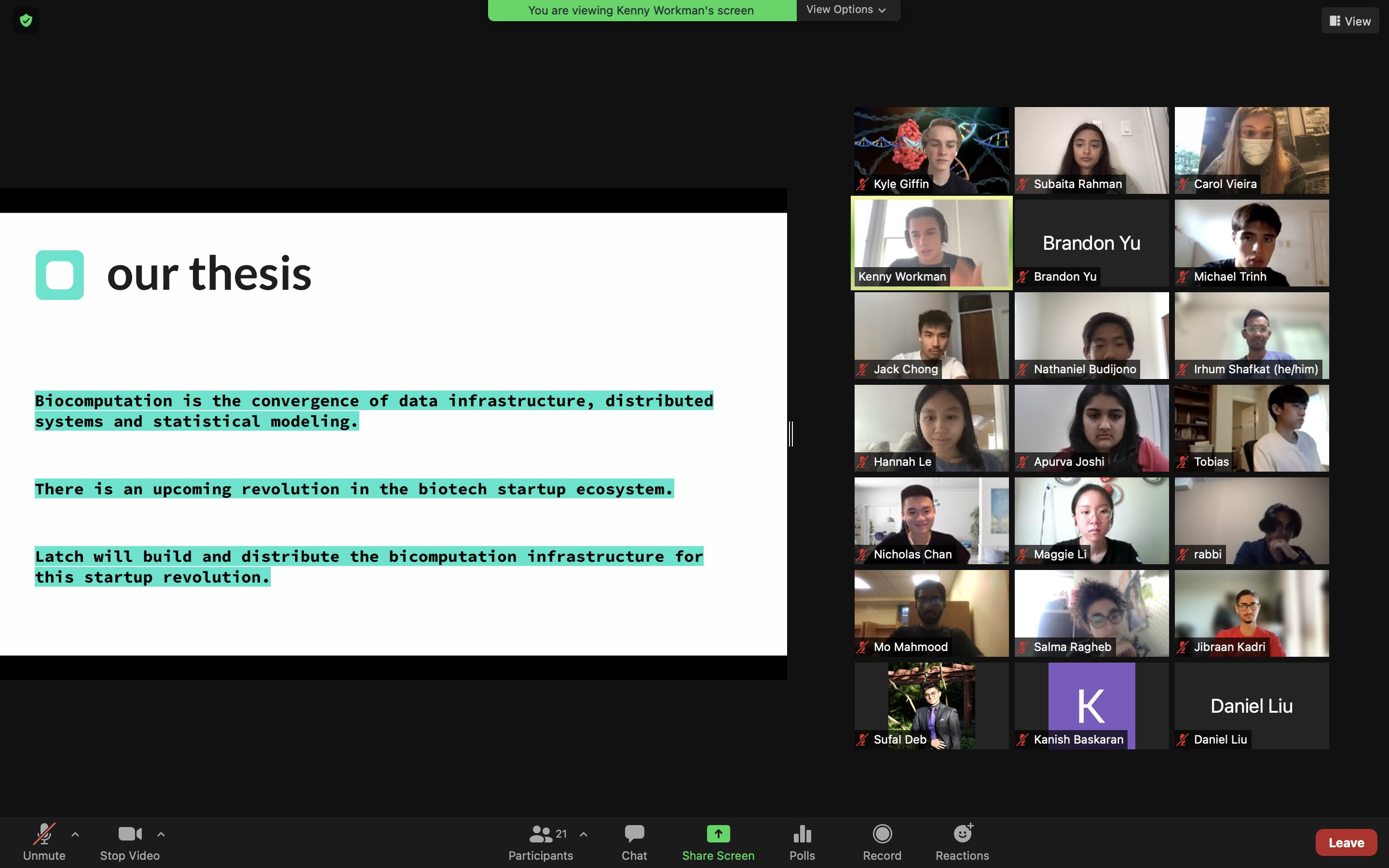Click the Share Screen button
This screenshot has height=868, width=1389.
coord(718,841)
